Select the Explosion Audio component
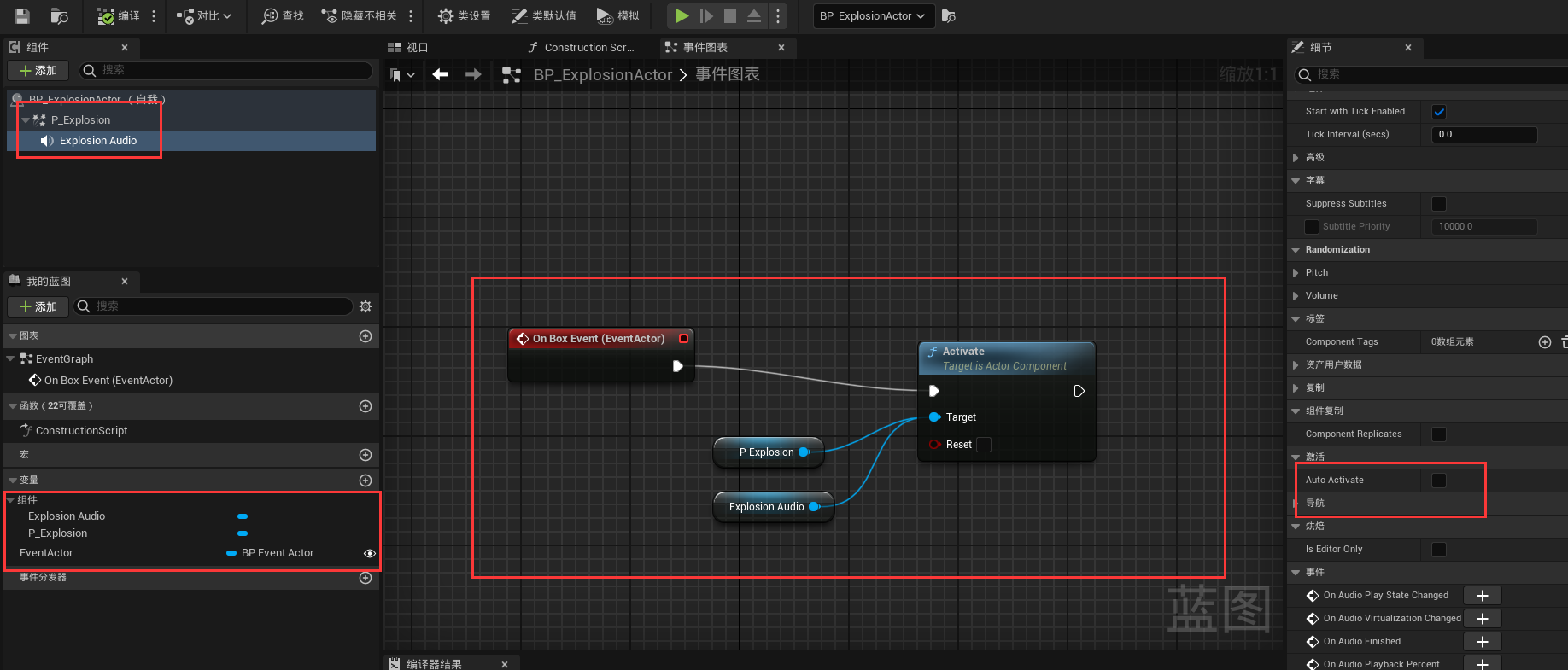 (x=98, y=141)
